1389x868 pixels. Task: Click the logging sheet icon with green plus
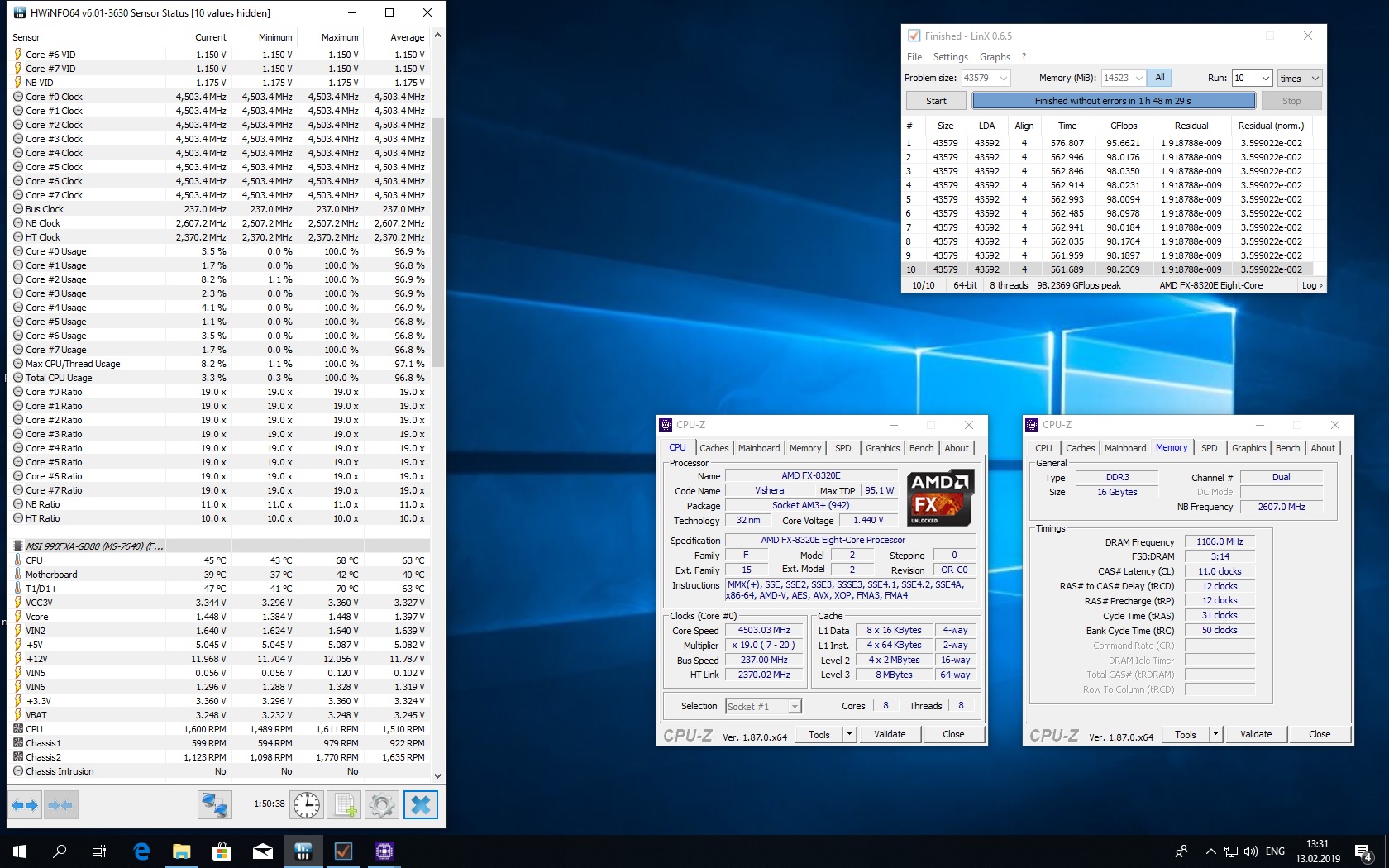pos(345,804)
